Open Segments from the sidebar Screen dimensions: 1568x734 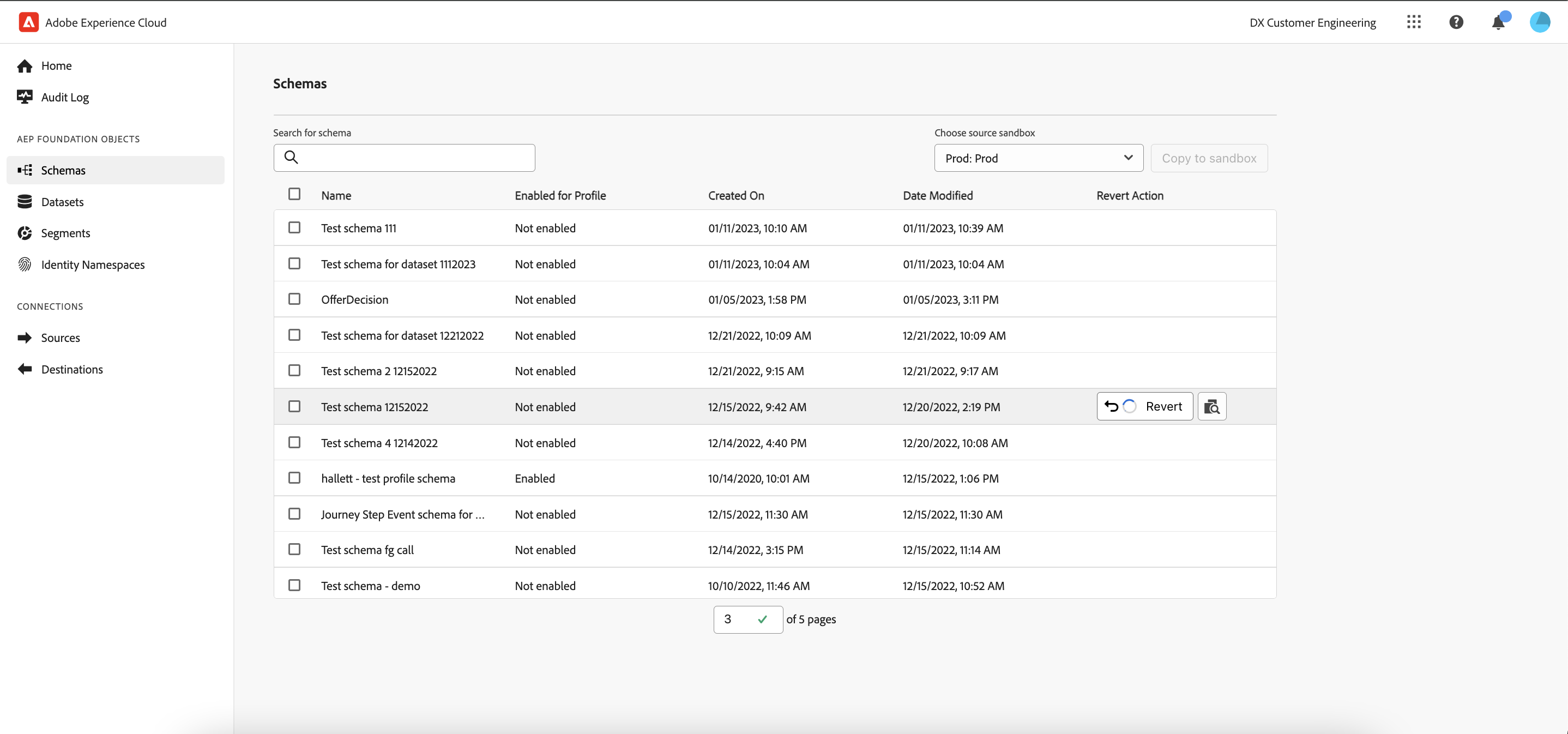pos(65,233)
